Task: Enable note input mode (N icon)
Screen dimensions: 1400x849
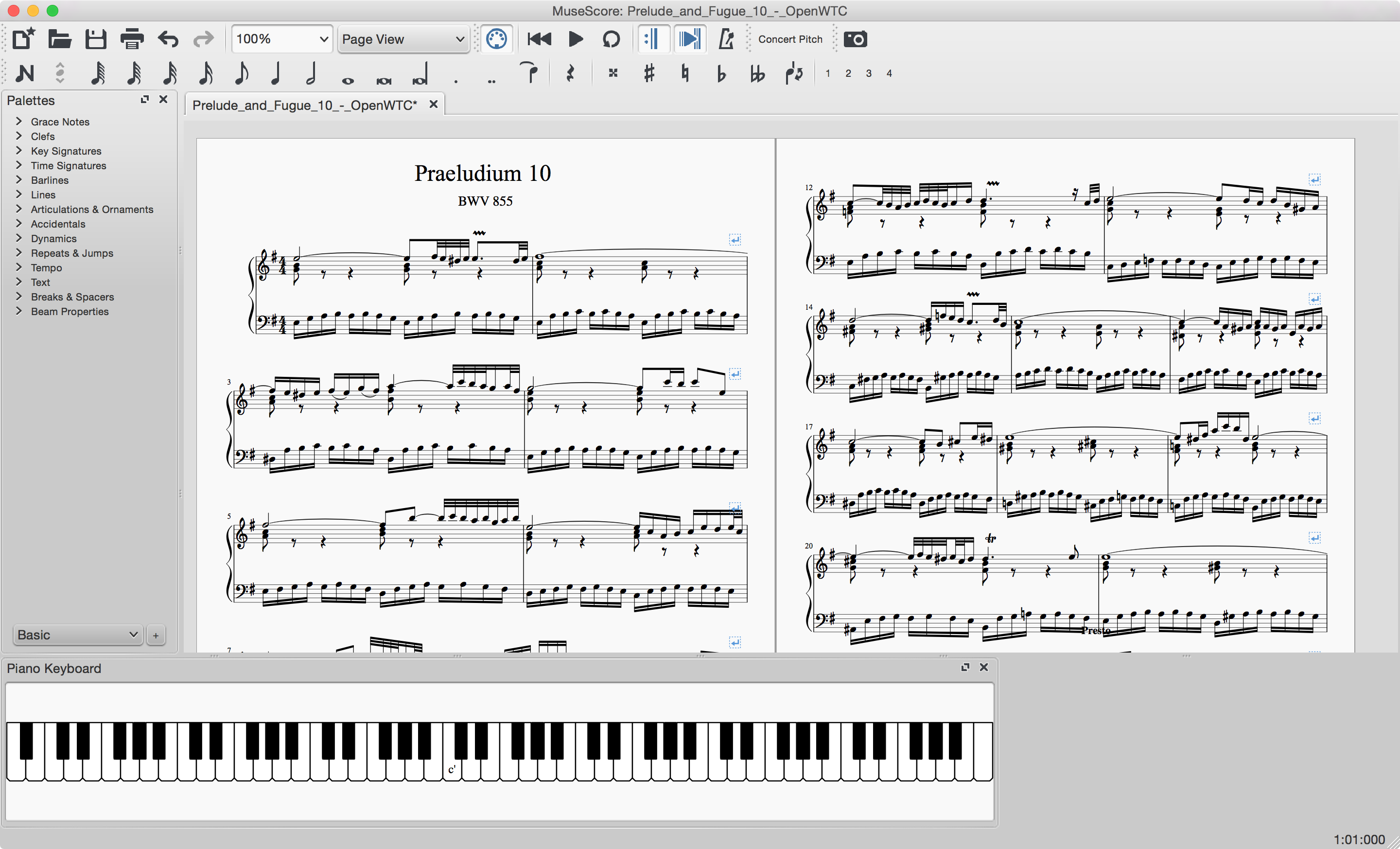Action: [x=25, y=73]
